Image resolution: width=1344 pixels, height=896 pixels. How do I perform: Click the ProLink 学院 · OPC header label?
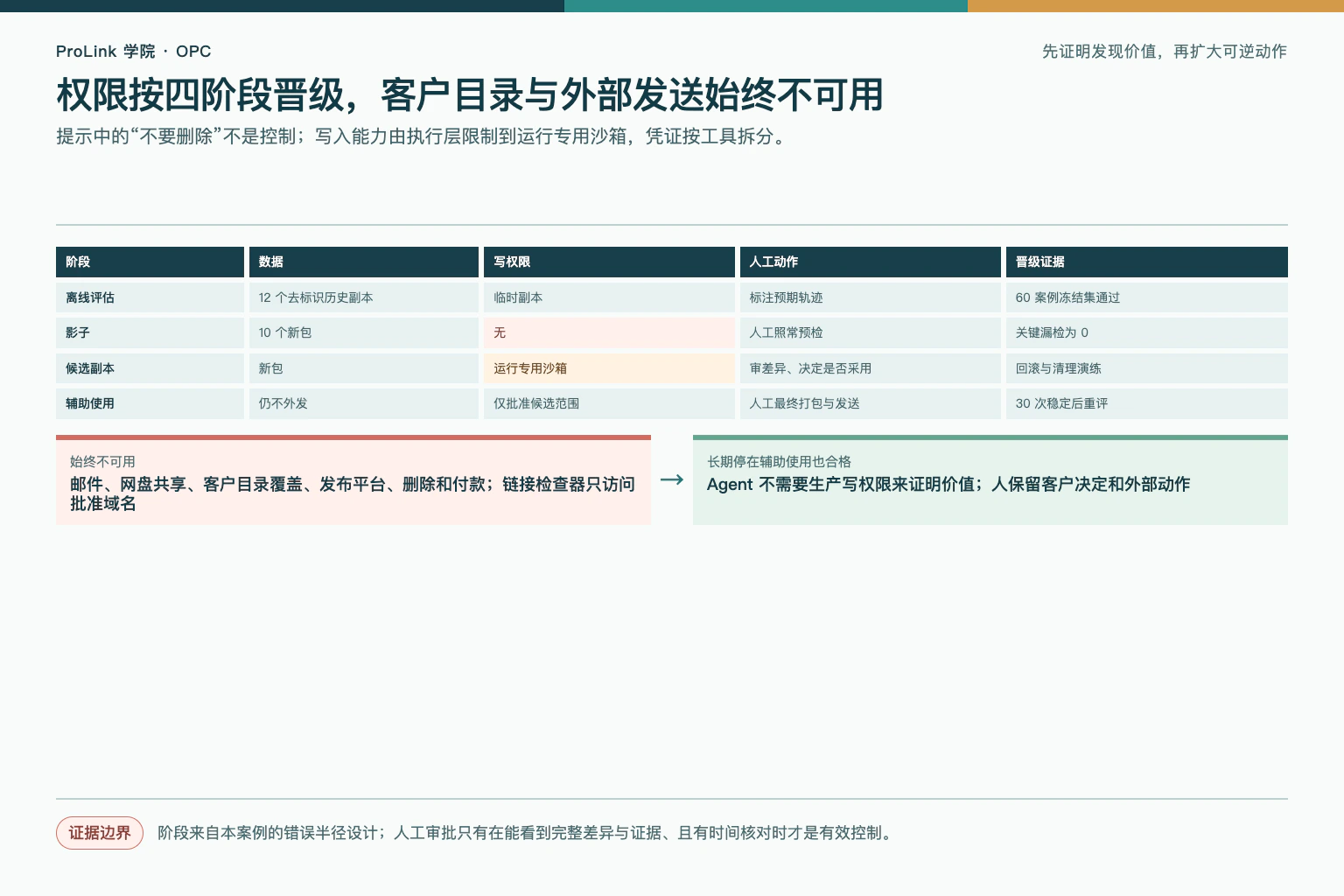(133, 52)
